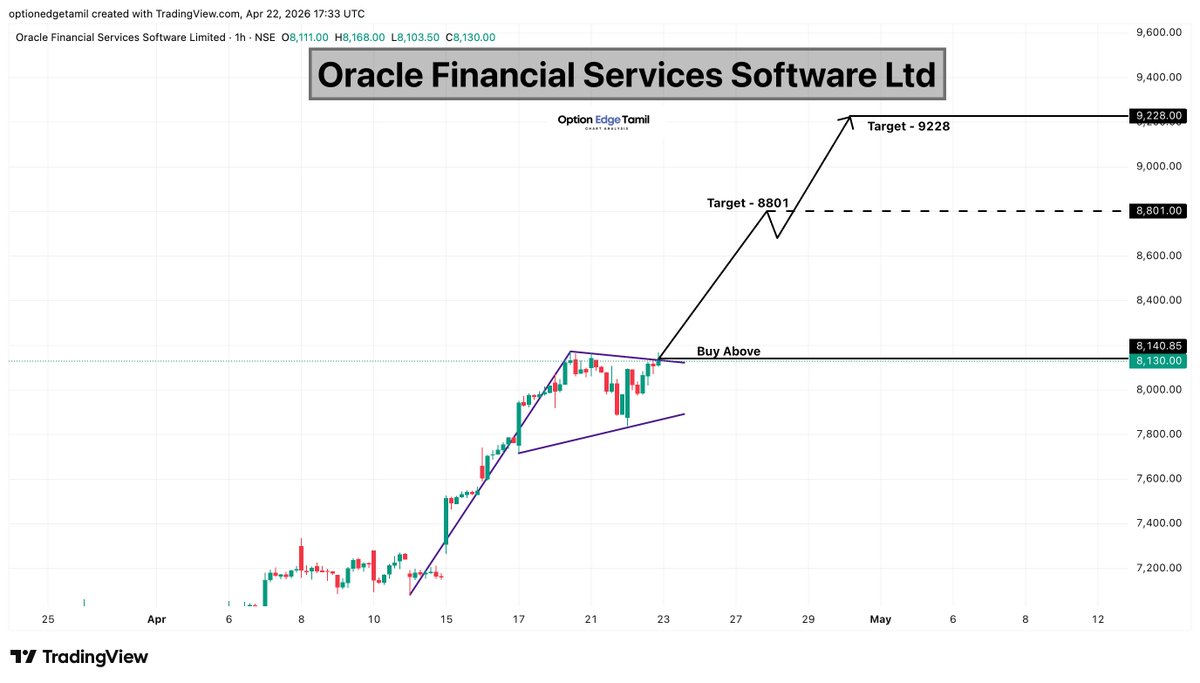Click the 9,600.00 level on the price scale
Viewport: 1200px width, 683px height.
point(1157,30)
